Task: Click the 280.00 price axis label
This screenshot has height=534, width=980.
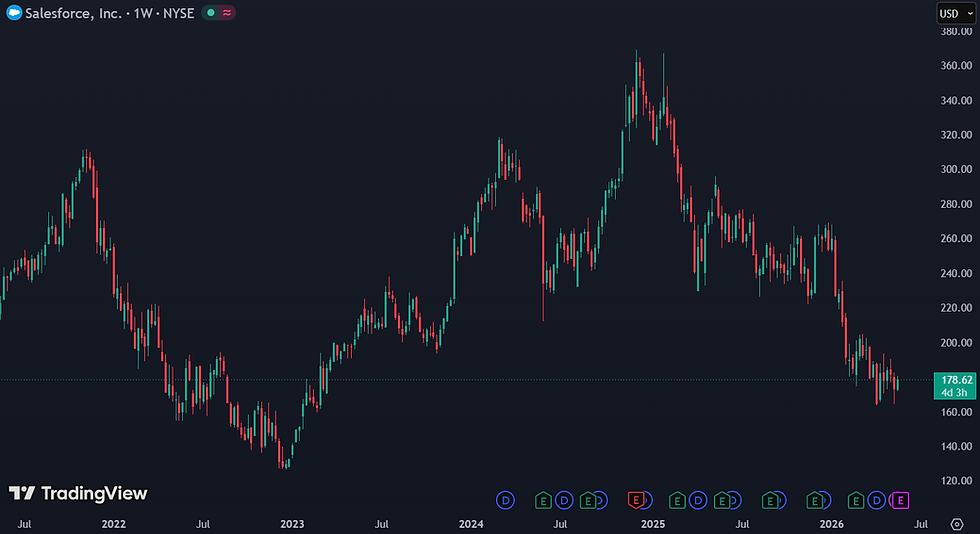Action: point(956,204)
